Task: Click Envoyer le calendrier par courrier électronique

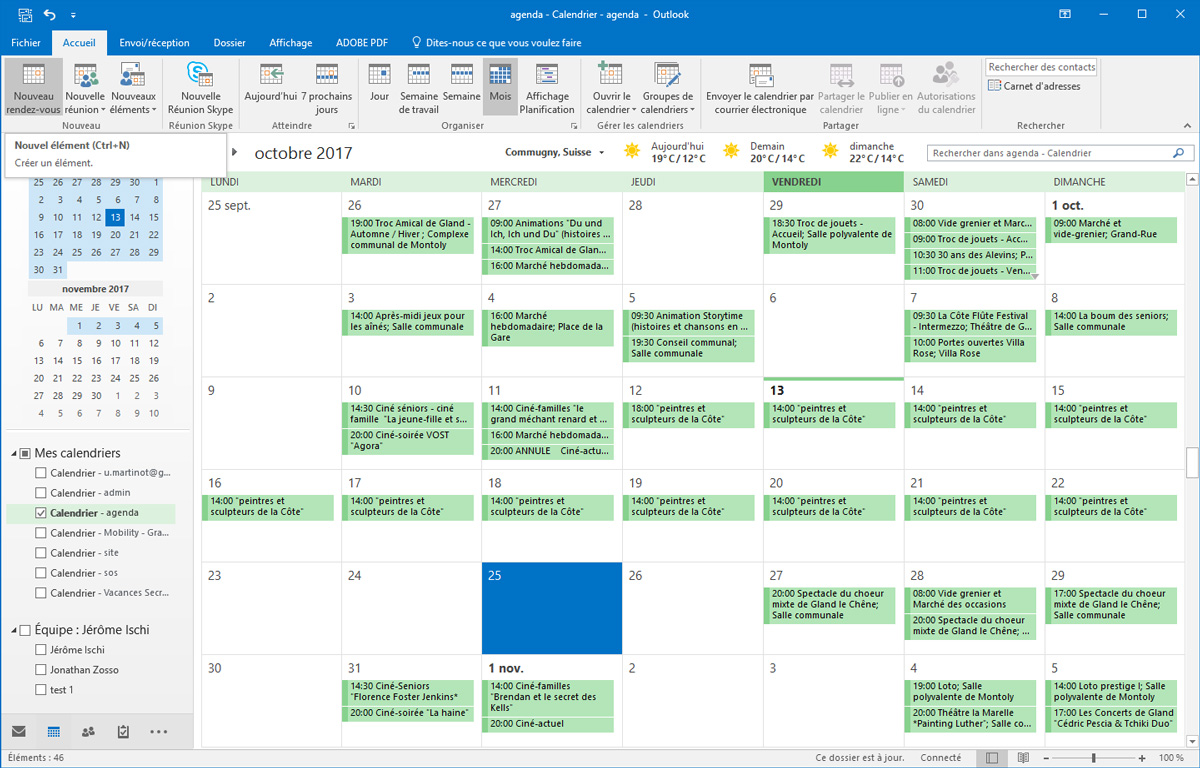Action: 760,87
